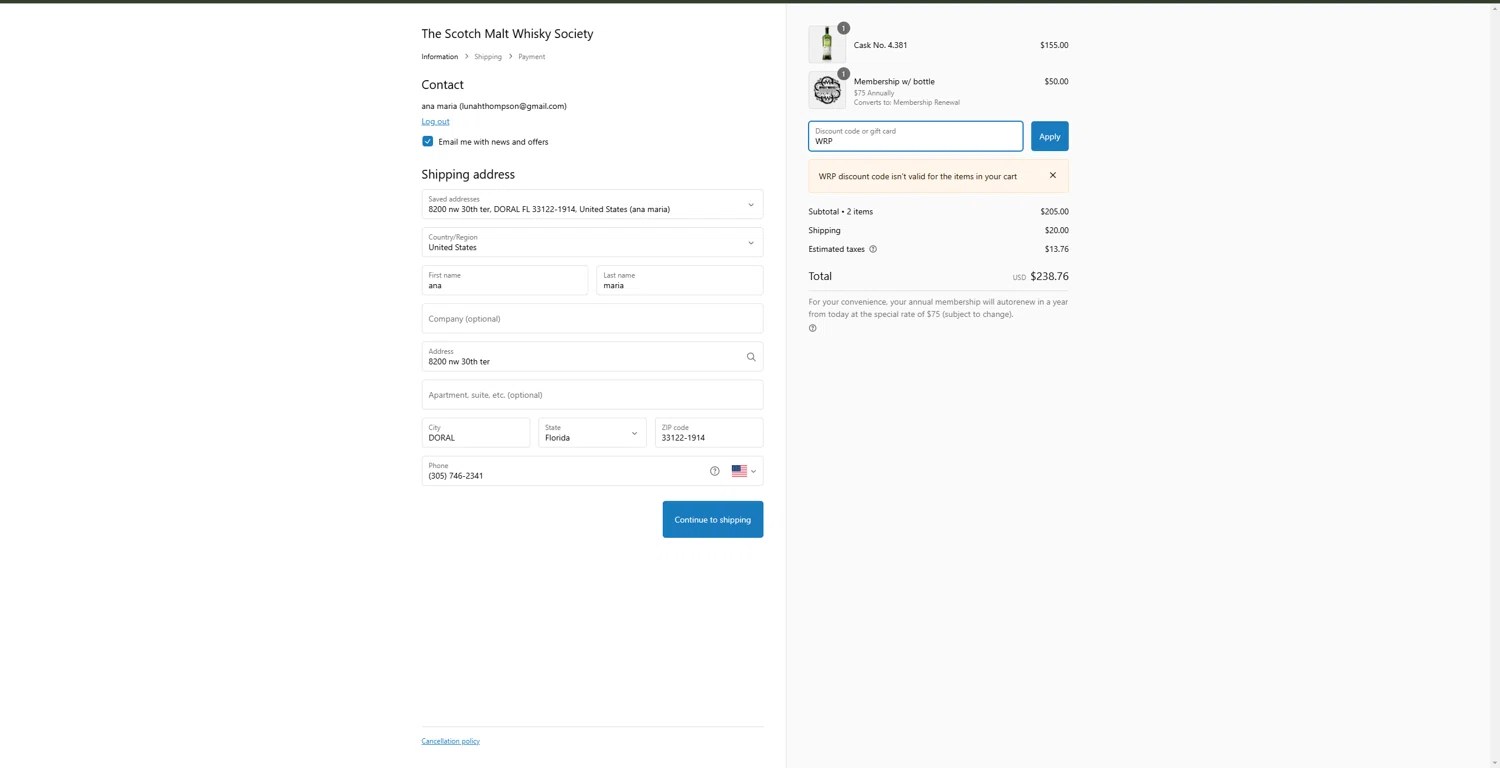Click the address search magnifier icon
This screenshot has height=768, width=1500.
coord(751,357)
